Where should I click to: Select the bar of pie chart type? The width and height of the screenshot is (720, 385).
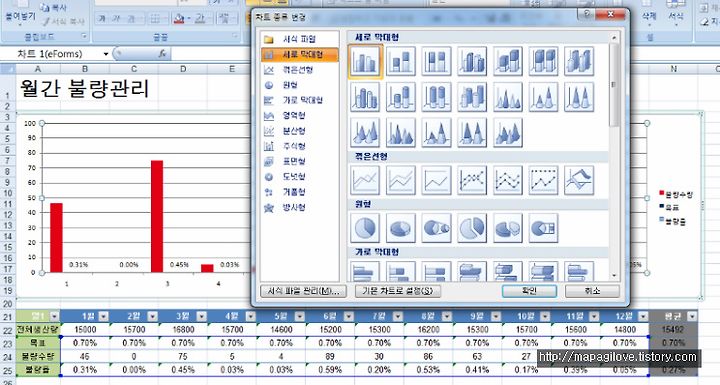543,228
